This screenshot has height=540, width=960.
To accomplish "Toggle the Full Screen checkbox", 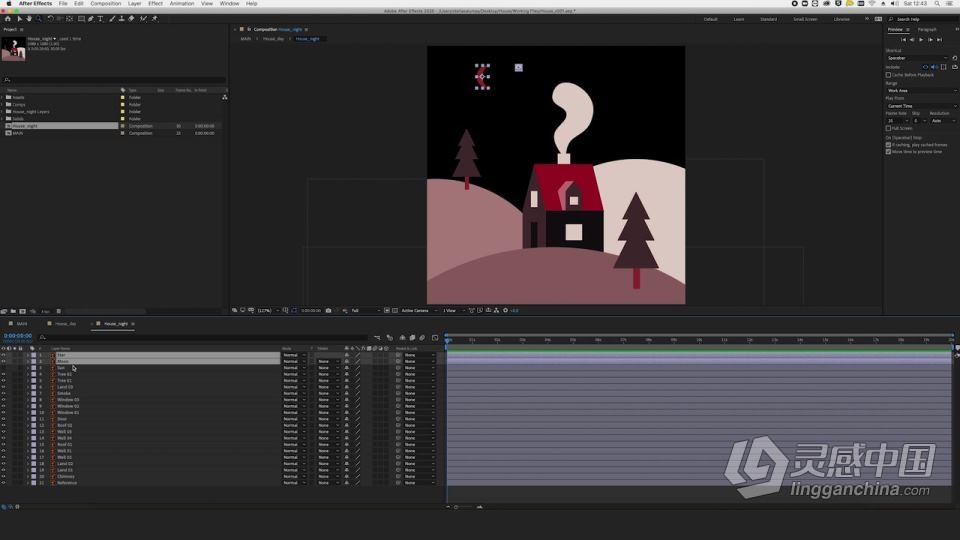I will tap(888, 129).
